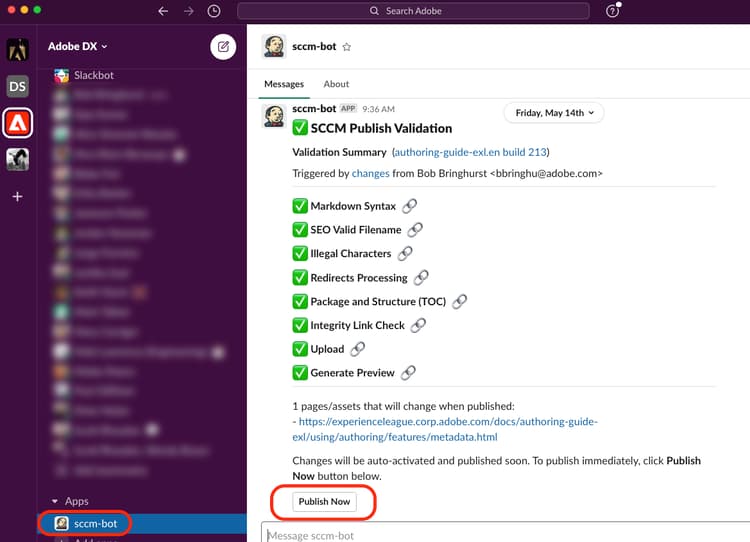Switch to the DS workspace
The image size is (750, 542).
point(18,87)
